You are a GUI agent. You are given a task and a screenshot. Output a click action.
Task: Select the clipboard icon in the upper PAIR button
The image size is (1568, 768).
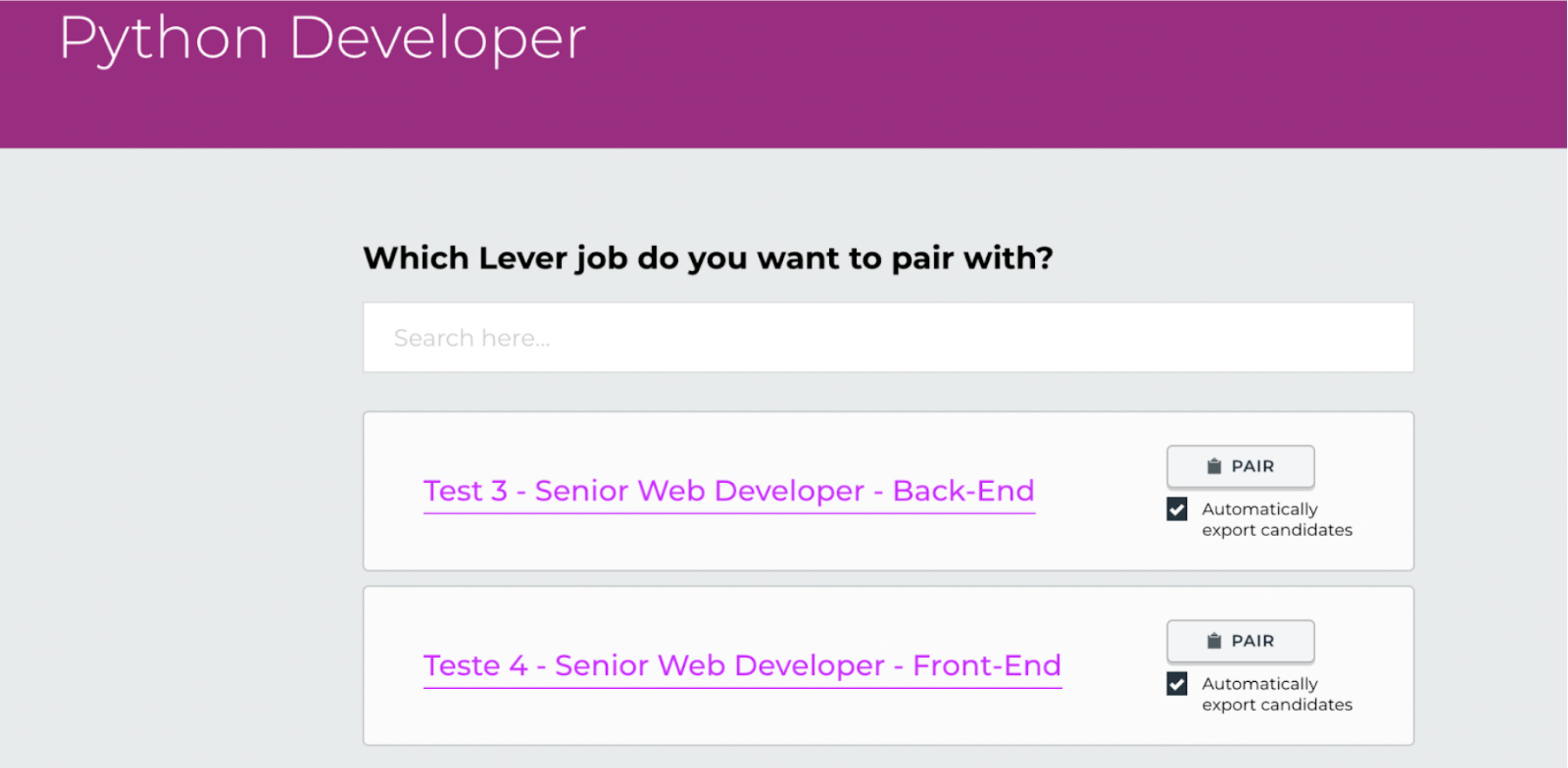tap(1212, 467)
